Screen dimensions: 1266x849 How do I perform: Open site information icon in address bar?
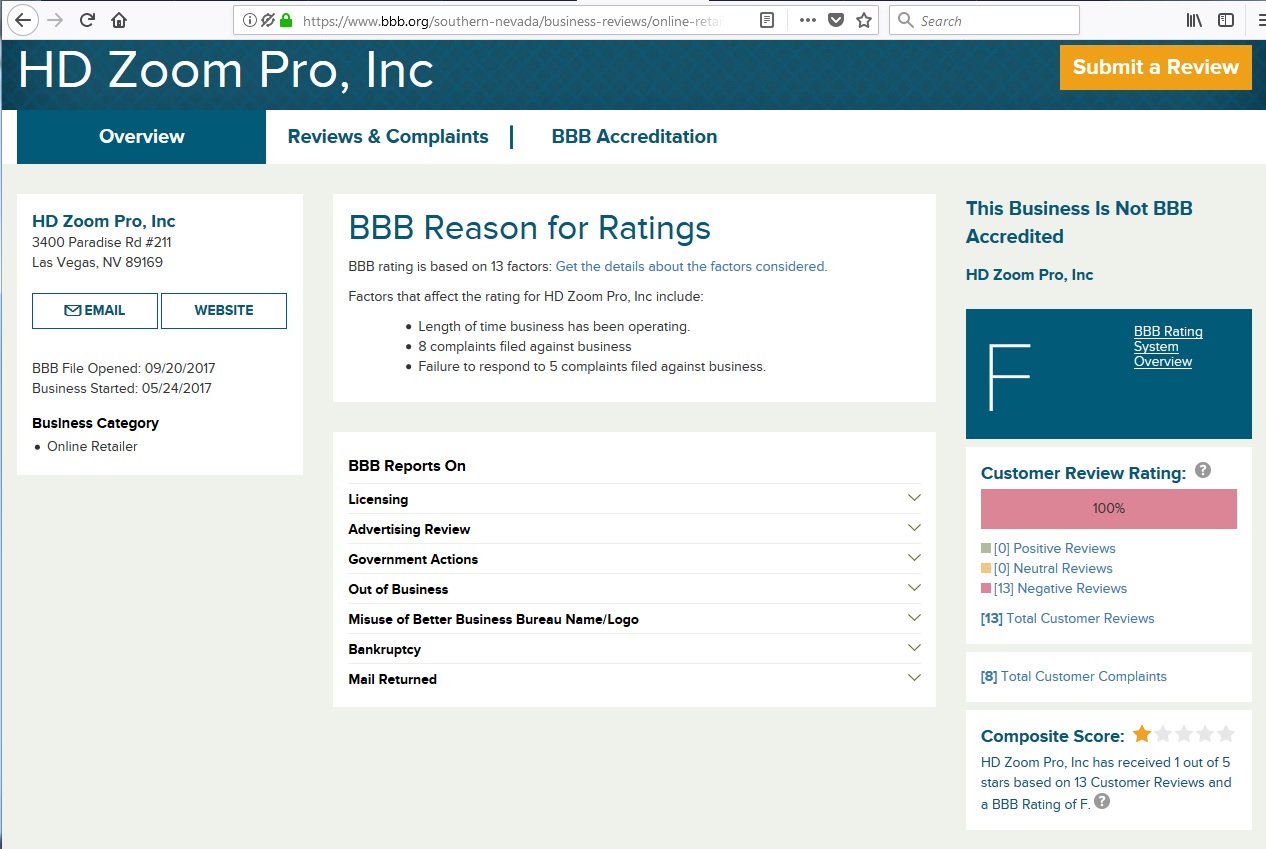tap(250, 20)
